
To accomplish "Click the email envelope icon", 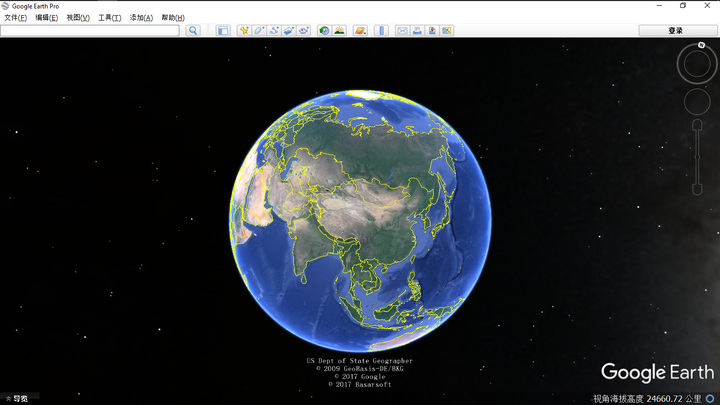I will 402,30.
